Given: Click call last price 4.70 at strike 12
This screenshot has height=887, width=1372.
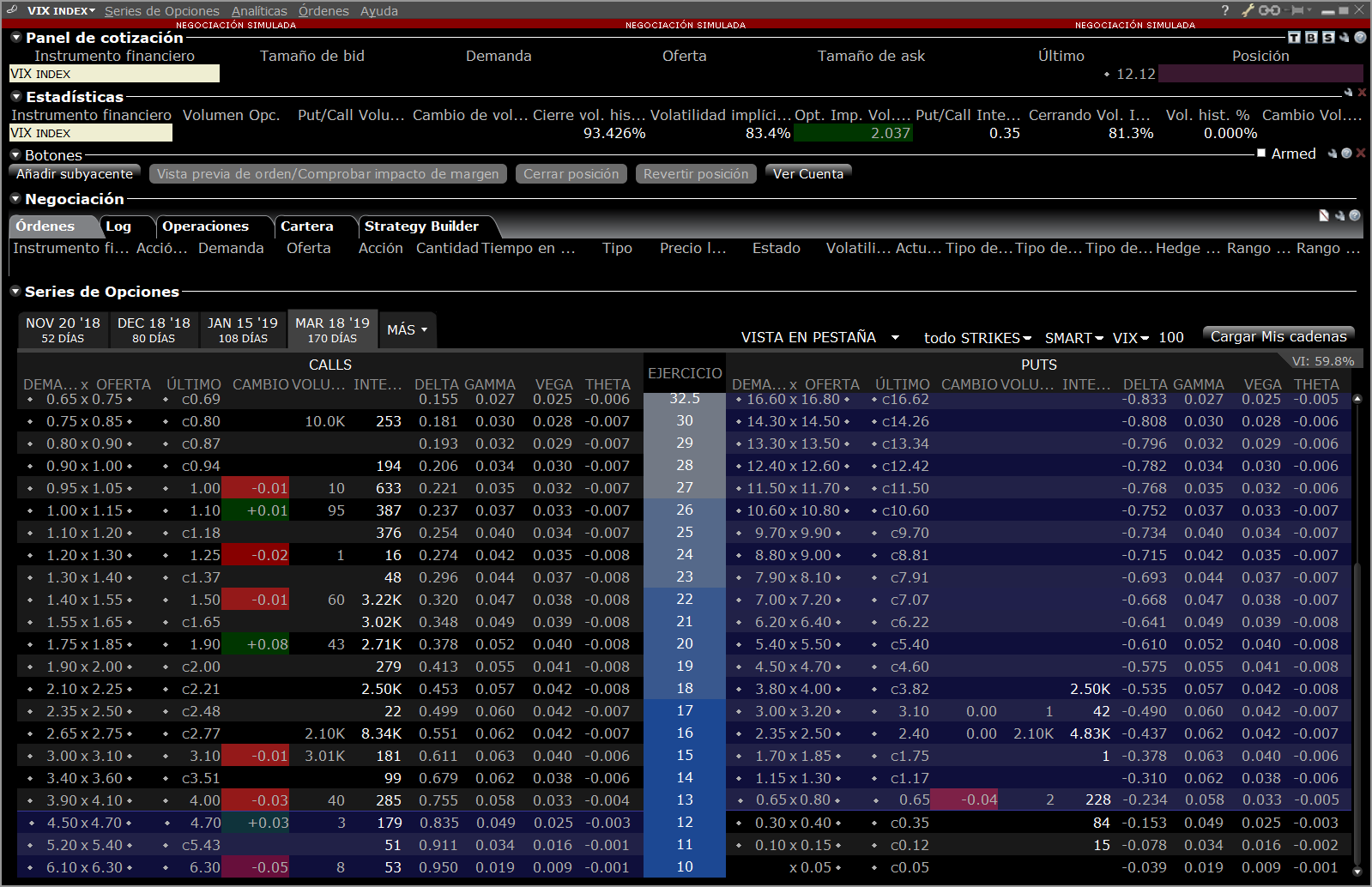Looking at the screenshot, I should click(205, 823).
